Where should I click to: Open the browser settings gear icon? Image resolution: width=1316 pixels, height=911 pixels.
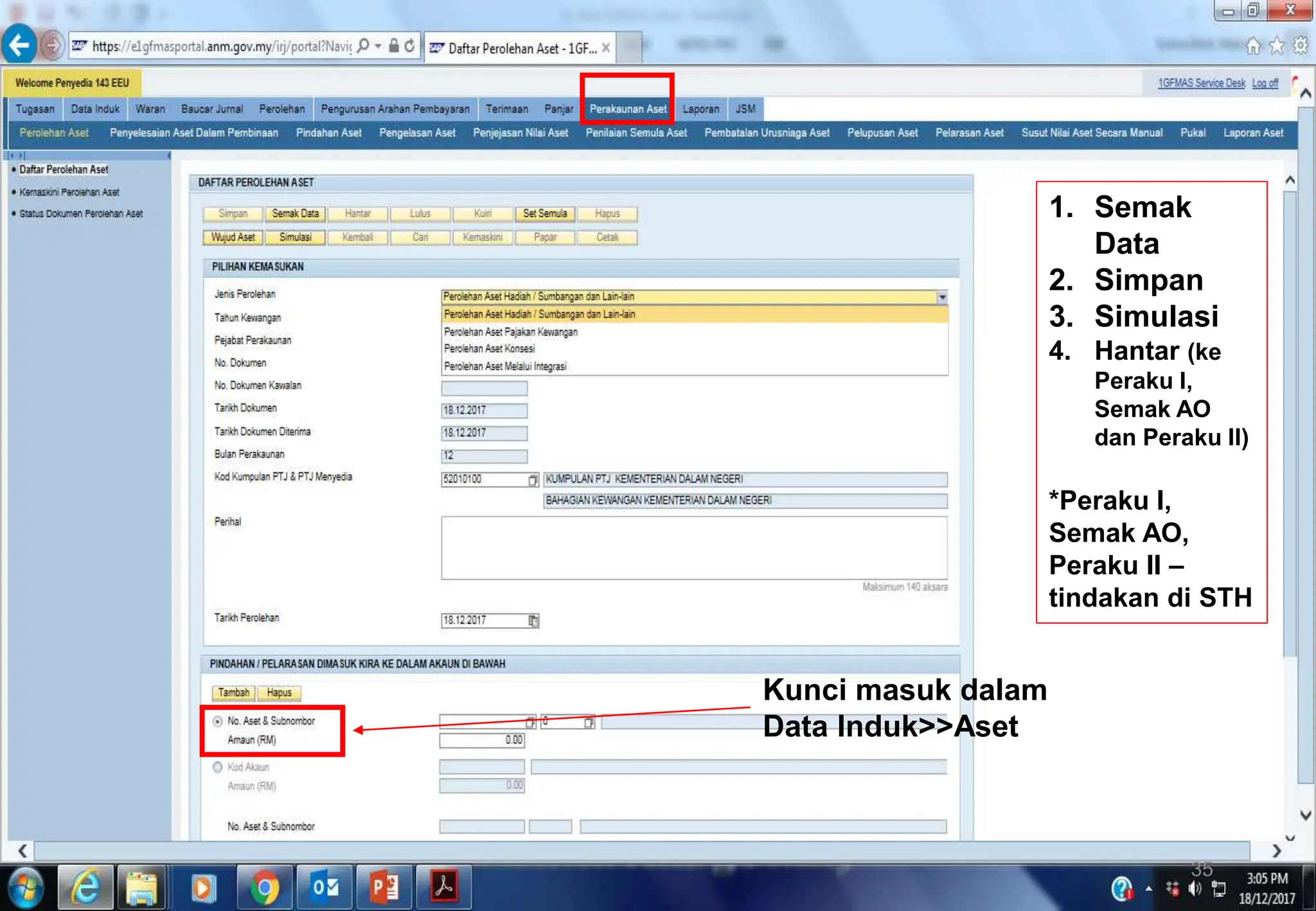tap(1301, 46)
